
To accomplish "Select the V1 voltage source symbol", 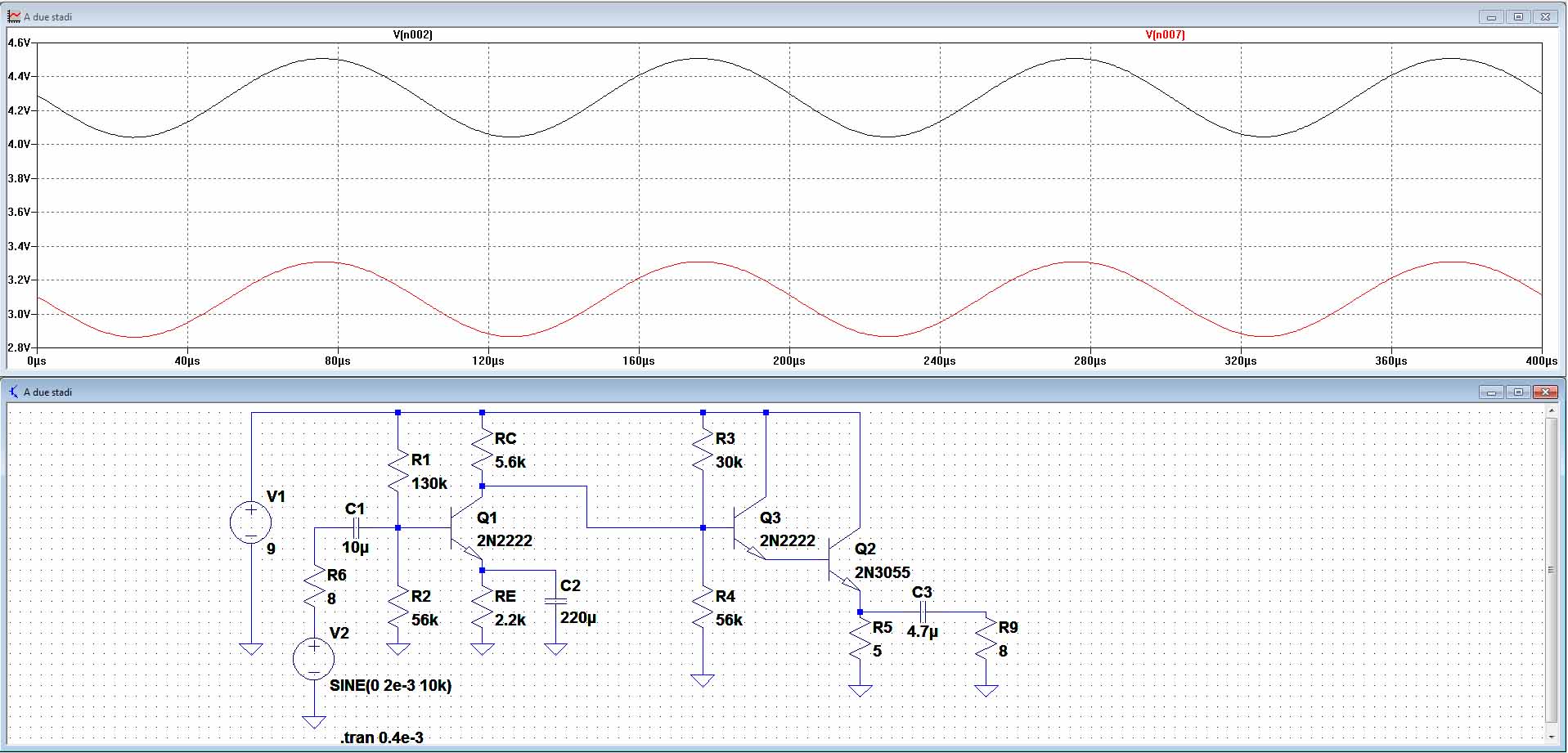I will pyautogui.click(x=251, y=522).
